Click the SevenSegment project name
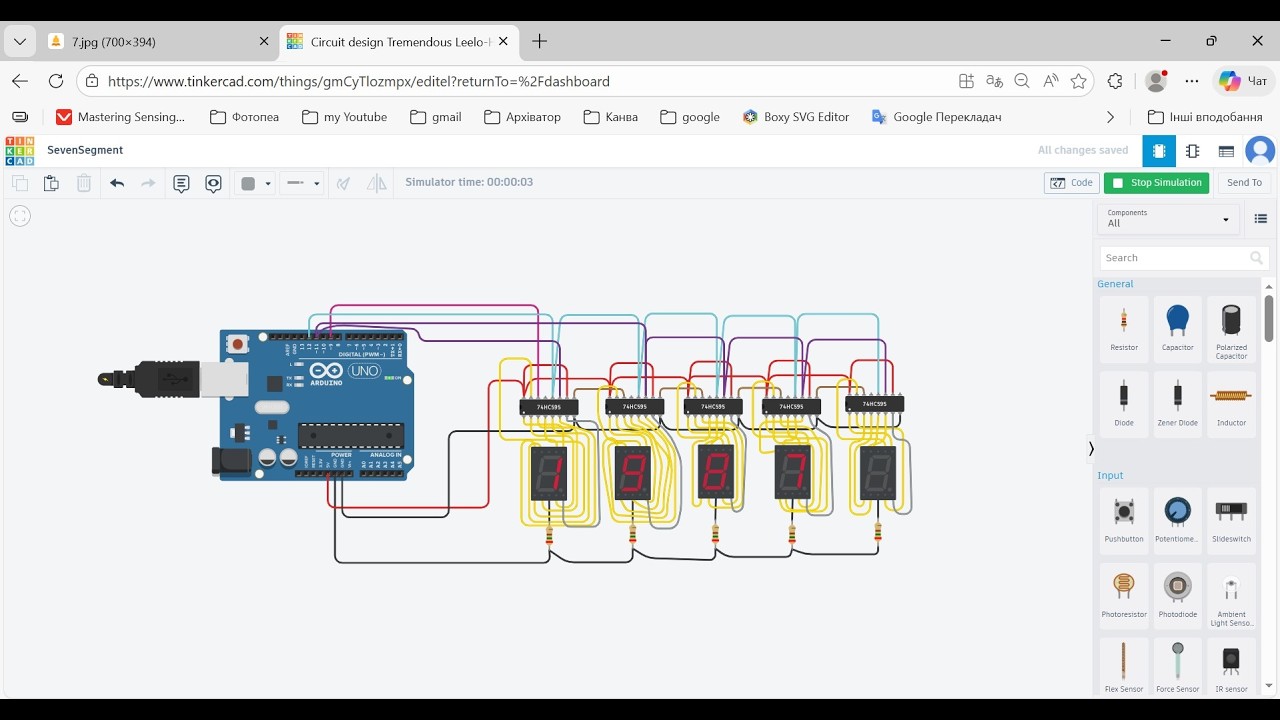 pyautogui.click(x=85, y=150)
